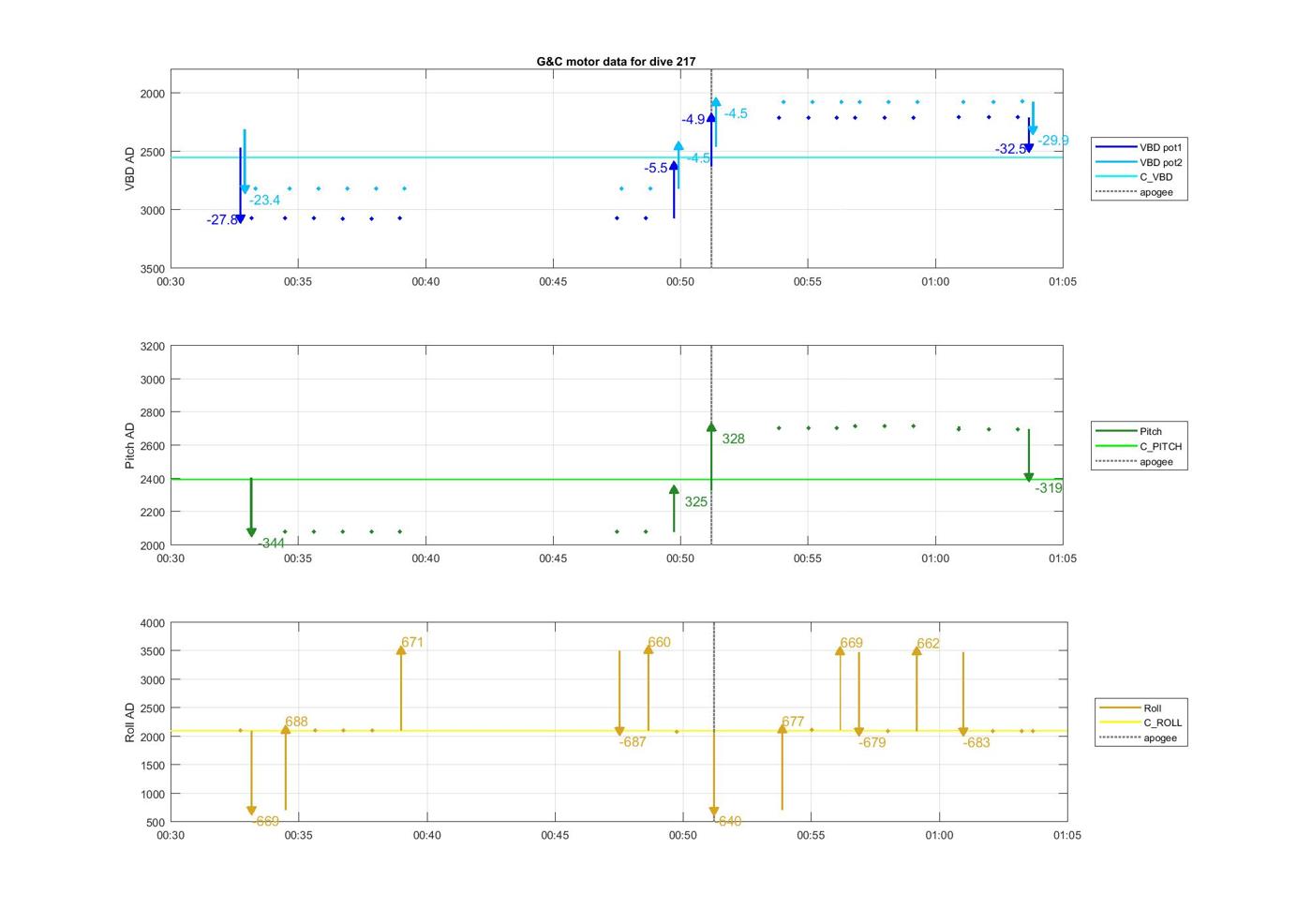Click the '00:40' tick under the Pitch plot

point(425,559)
